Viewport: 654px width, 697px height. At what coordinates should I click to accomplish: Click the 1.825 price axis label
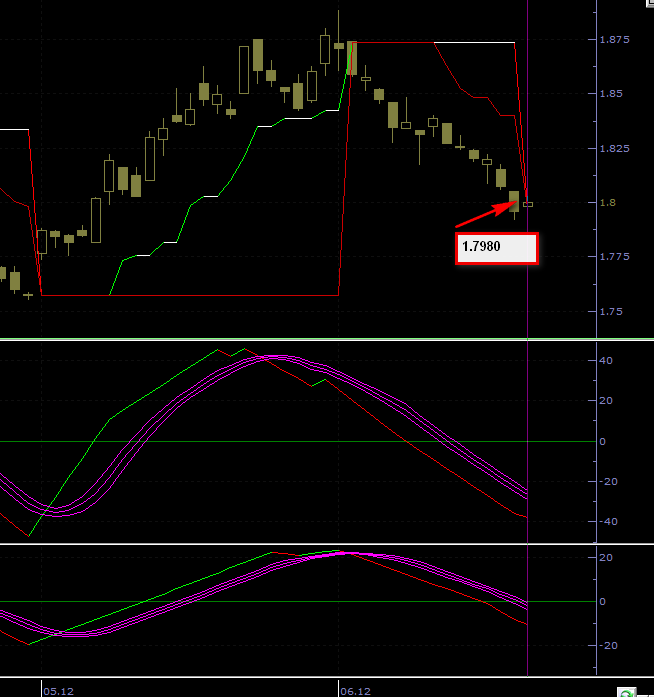pos(614,148)
